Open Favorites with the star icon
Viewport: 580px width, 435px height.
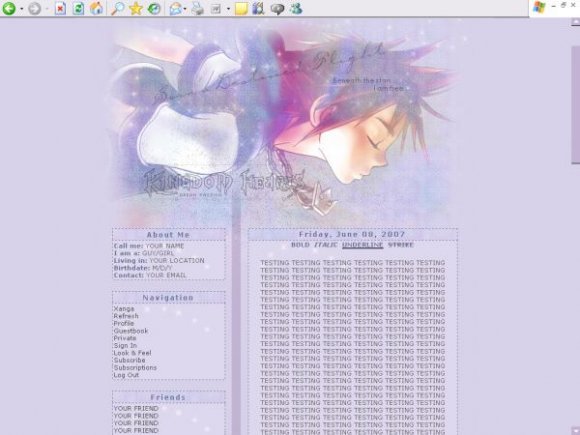click(x=136, y=8)
